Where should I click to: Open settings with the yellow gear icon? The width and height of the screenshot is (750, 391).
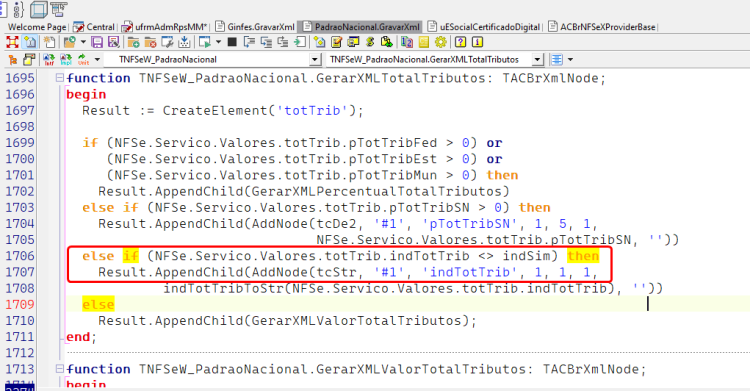[441, 42]
